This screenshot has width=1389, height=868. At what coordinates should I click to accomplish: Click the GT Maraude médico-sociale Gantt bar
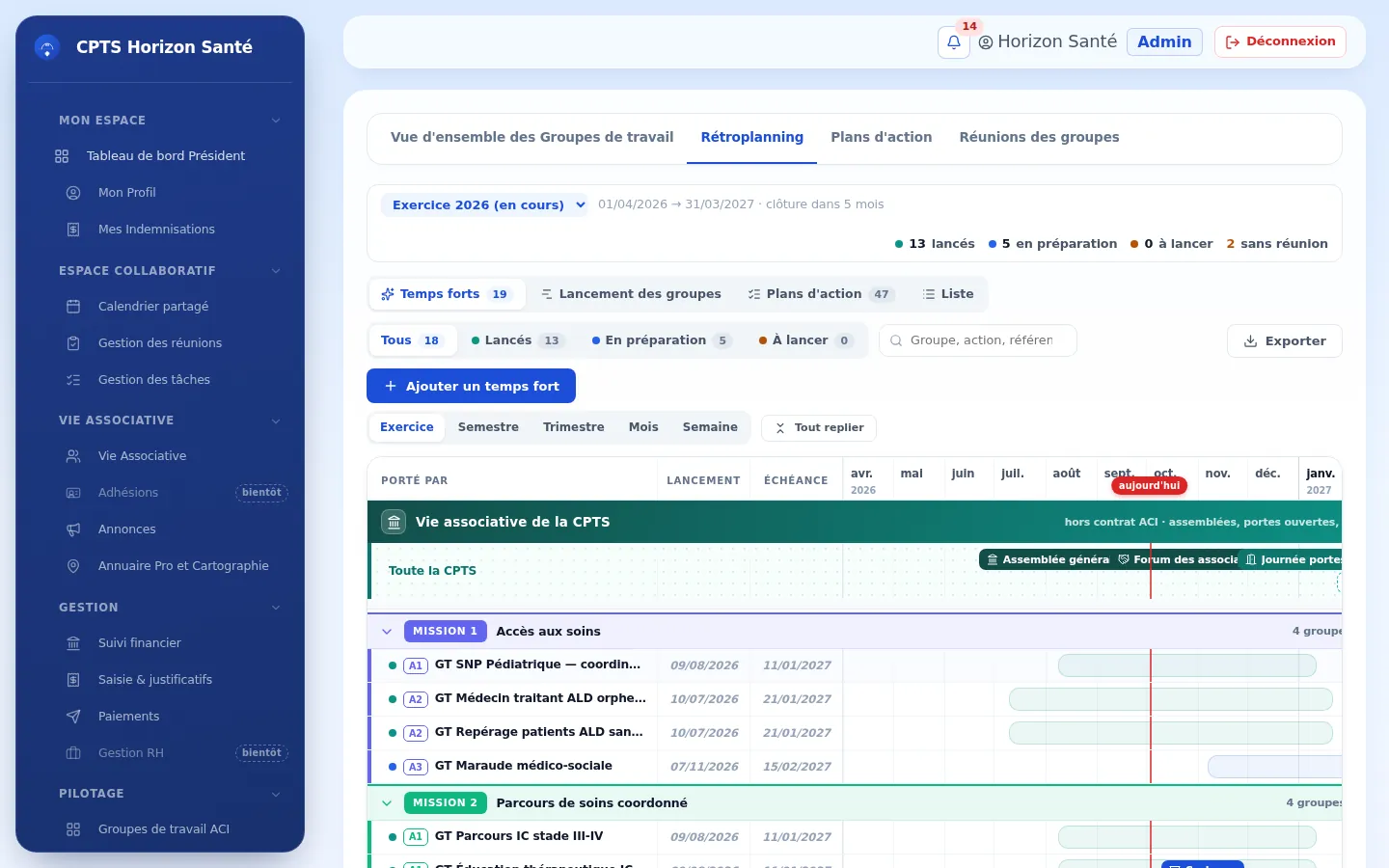point(1275,767)
